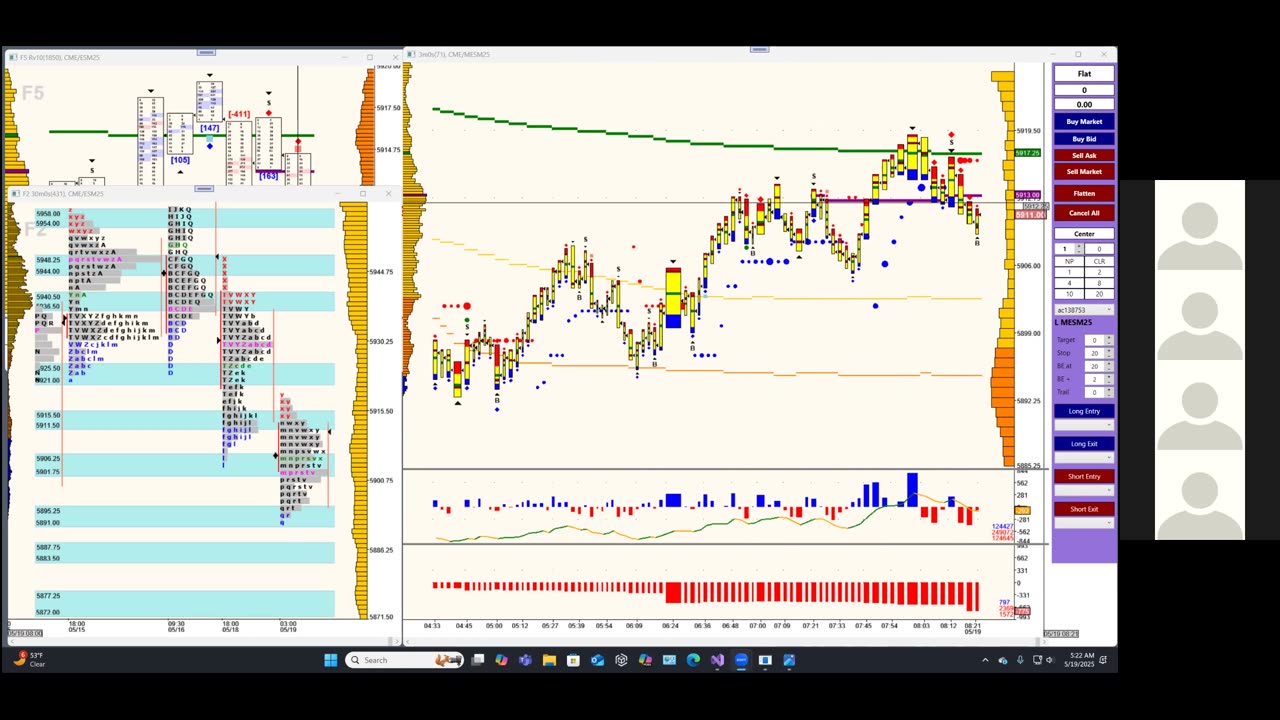The height and width of the screenshot is (720, 1280).
Task: Click the Short Exit button
Action: (1084, 509)
